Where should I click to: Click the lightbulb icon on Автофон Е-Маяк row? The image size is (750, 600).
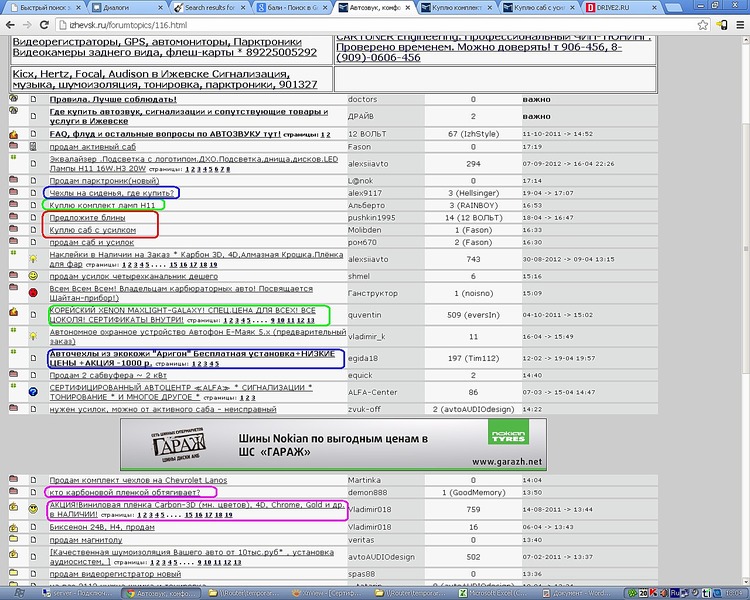pyautogui.click(x=33, y=336)
